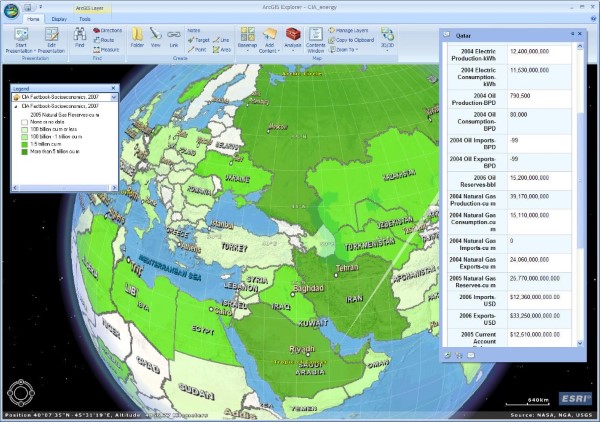This screenshot has height=422, width=600.
Task: Open the ArcGIS Explorer application globe button
Action: (11, 11)
